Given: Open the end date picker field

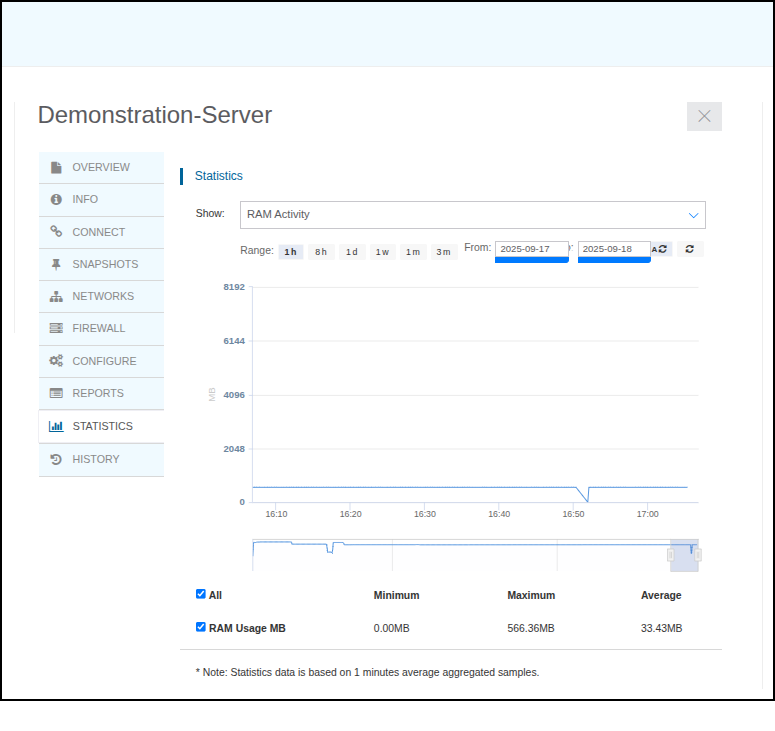Looking at the screenshot, I should click(x=613, y=249).
